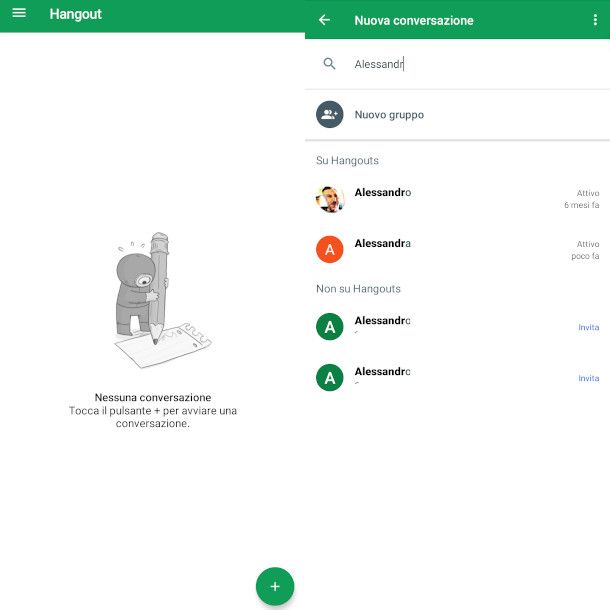Choose contact Alessandro active 6 mesi fa
The image size is (610, 610).
tap(458, 199)
